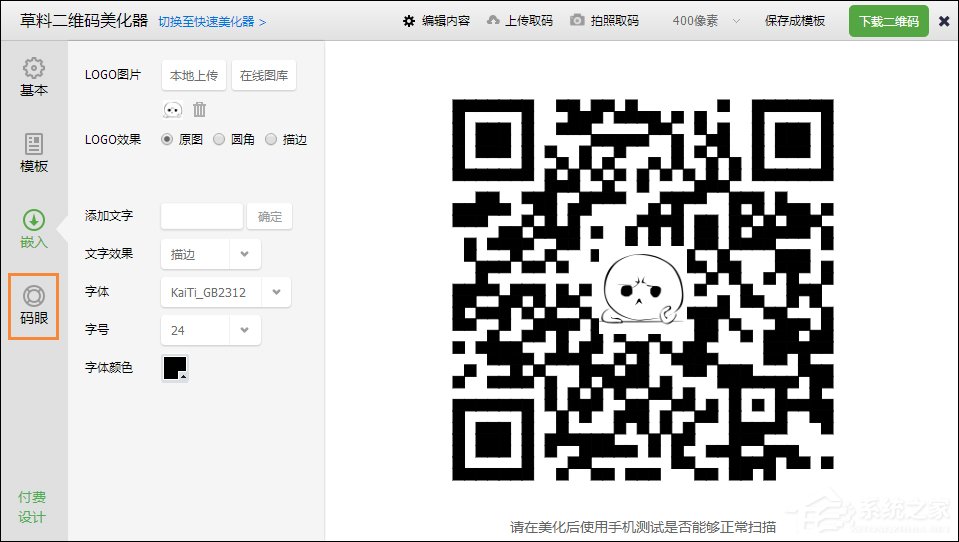The image size is (959, 542).
Task: Click the 嵌入 green download-arrow icon
Action: click(x=34, y=220)
